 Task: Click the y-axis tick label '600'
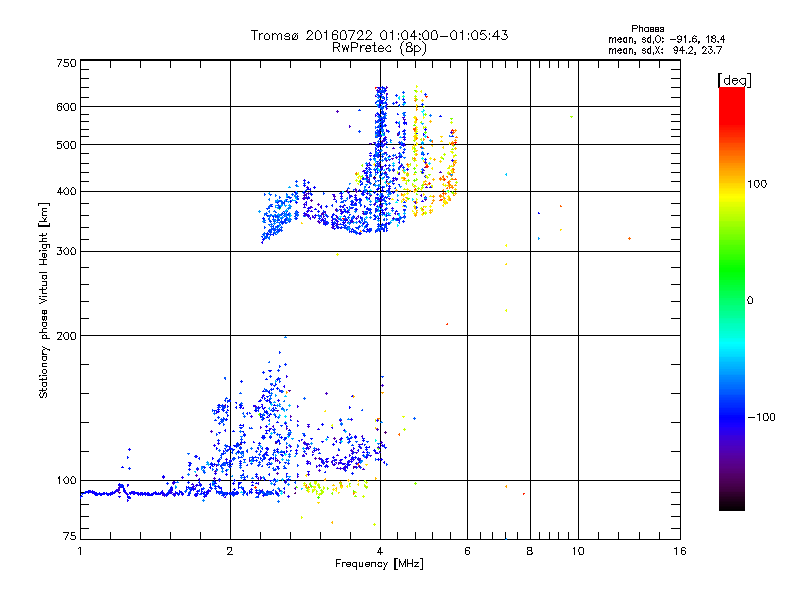[x=66, y=107]
